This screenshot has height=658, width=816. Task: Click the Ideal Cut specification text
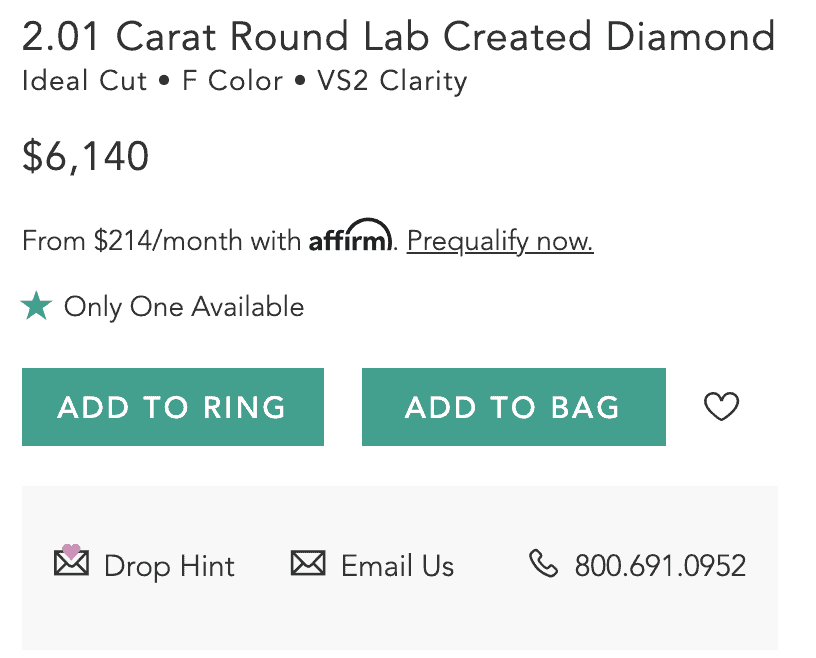tap(84, 81)
